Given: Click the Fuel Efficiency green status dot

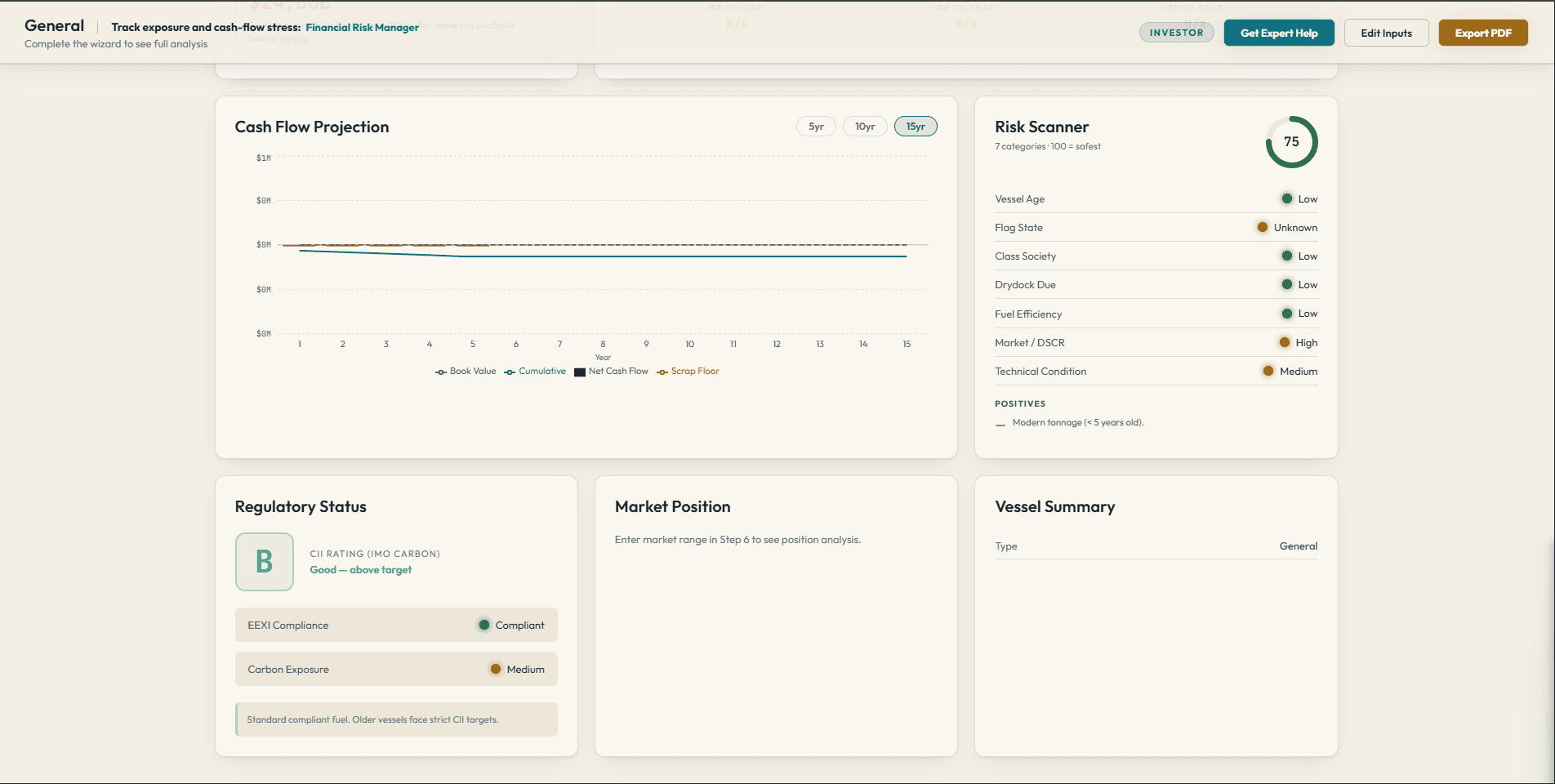Looking at the screenshot, I should (x=1287, y=314).
